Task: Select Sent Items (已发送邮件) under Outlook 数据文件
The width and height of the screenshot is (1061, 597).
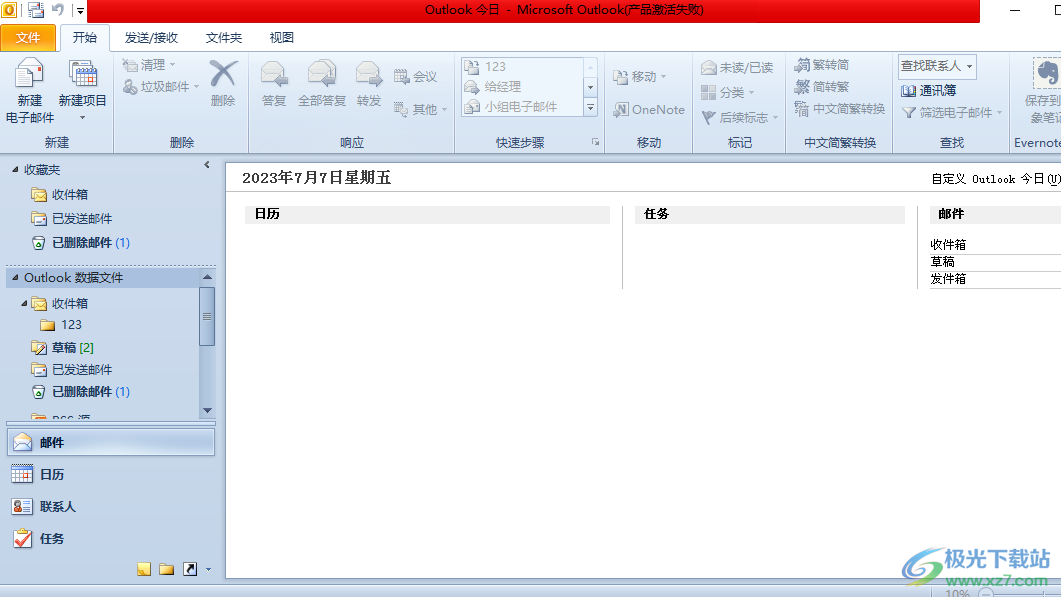Action: coord(72,370)
